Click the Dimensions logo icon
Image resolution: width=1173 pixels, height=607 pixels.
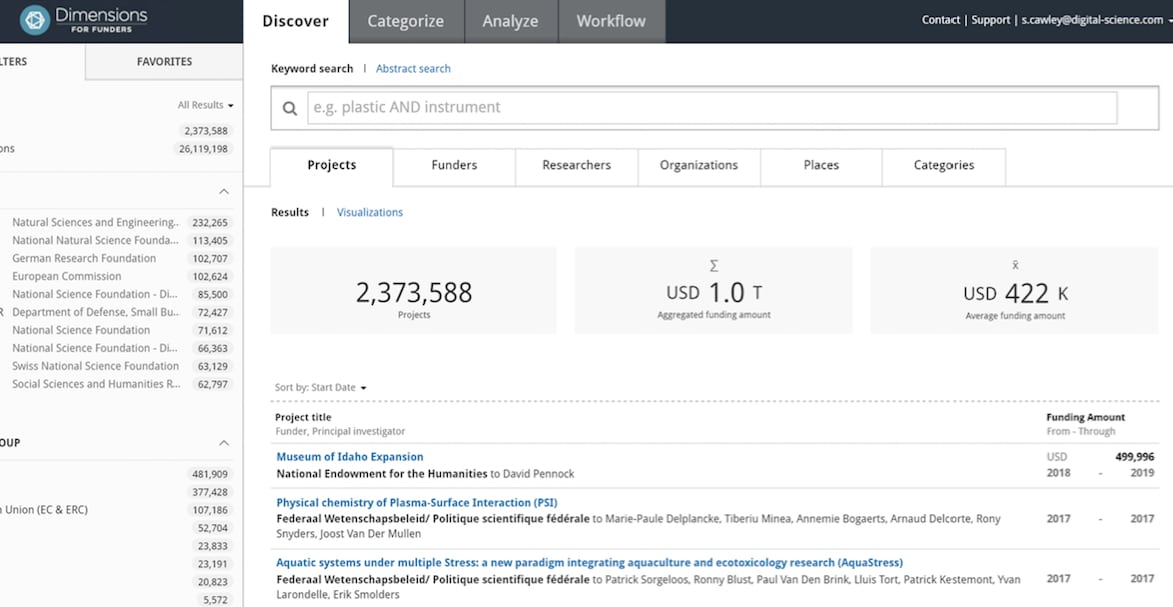click(35, 21)
